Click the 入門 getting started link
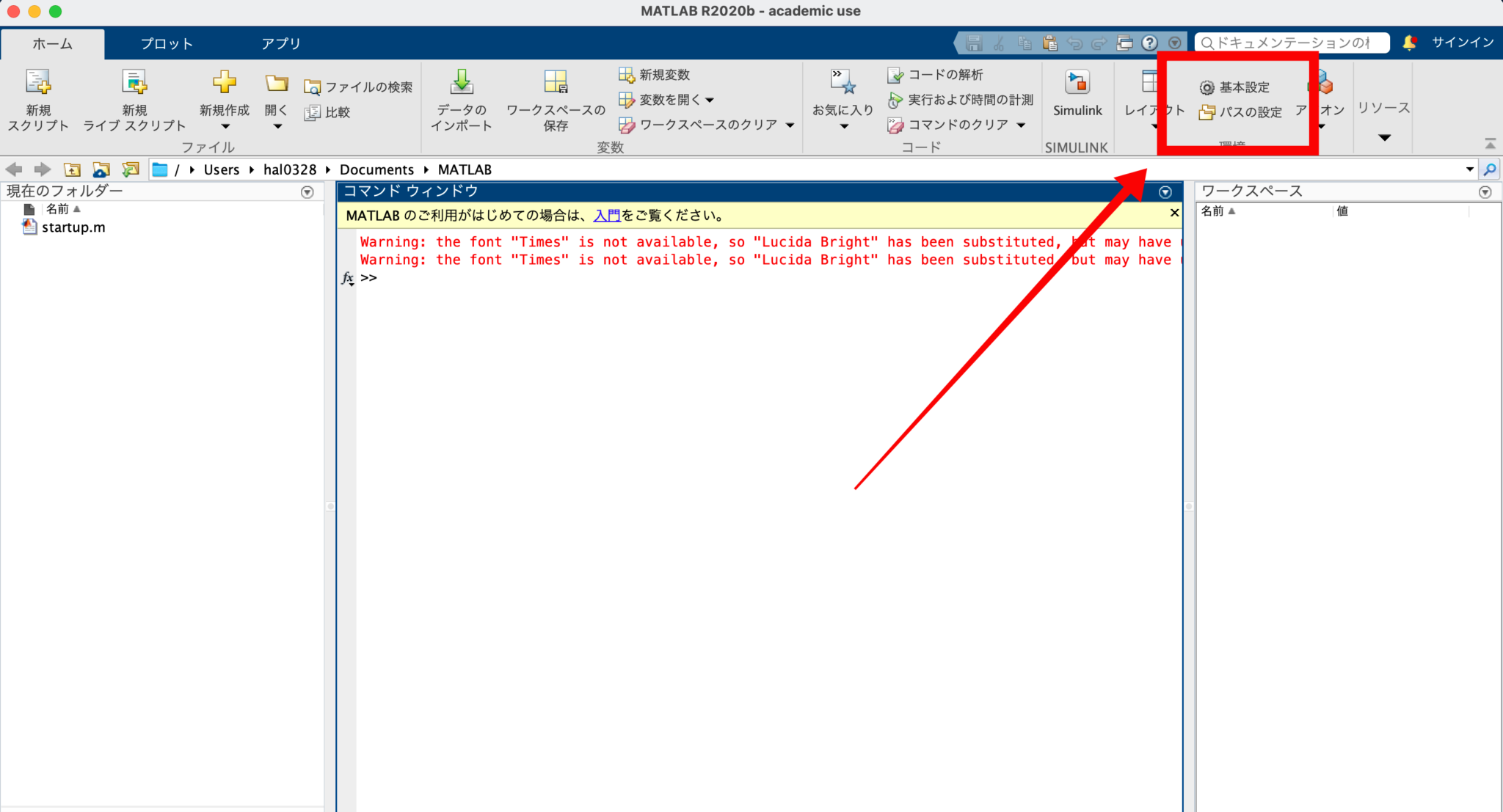1503x812 pixels. (x=607, y=216)
